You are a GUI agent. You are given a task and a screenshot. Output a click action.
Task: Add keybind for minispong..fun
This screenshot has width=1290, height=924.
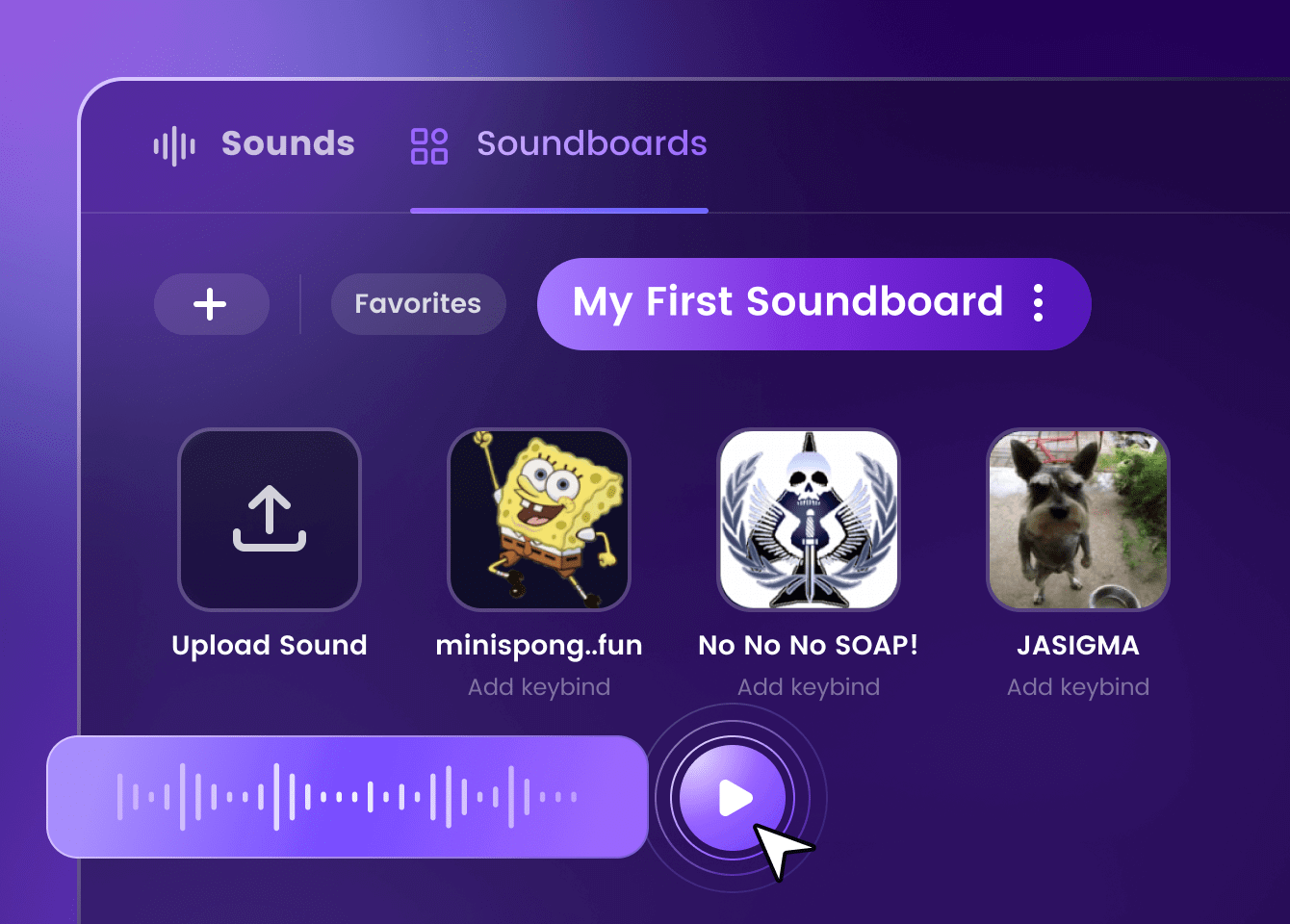539,687
